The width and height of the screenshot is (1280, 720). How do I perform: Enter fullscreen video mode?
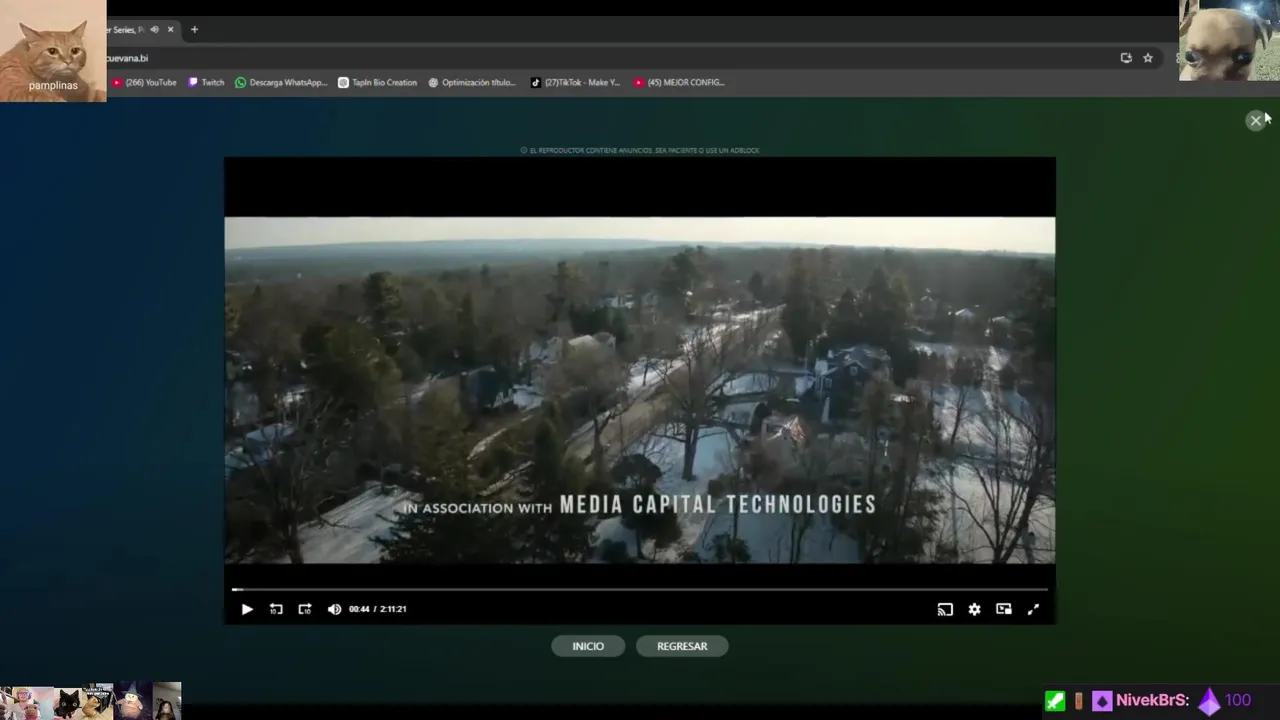pyautogui.click(x=1033, y=609)
